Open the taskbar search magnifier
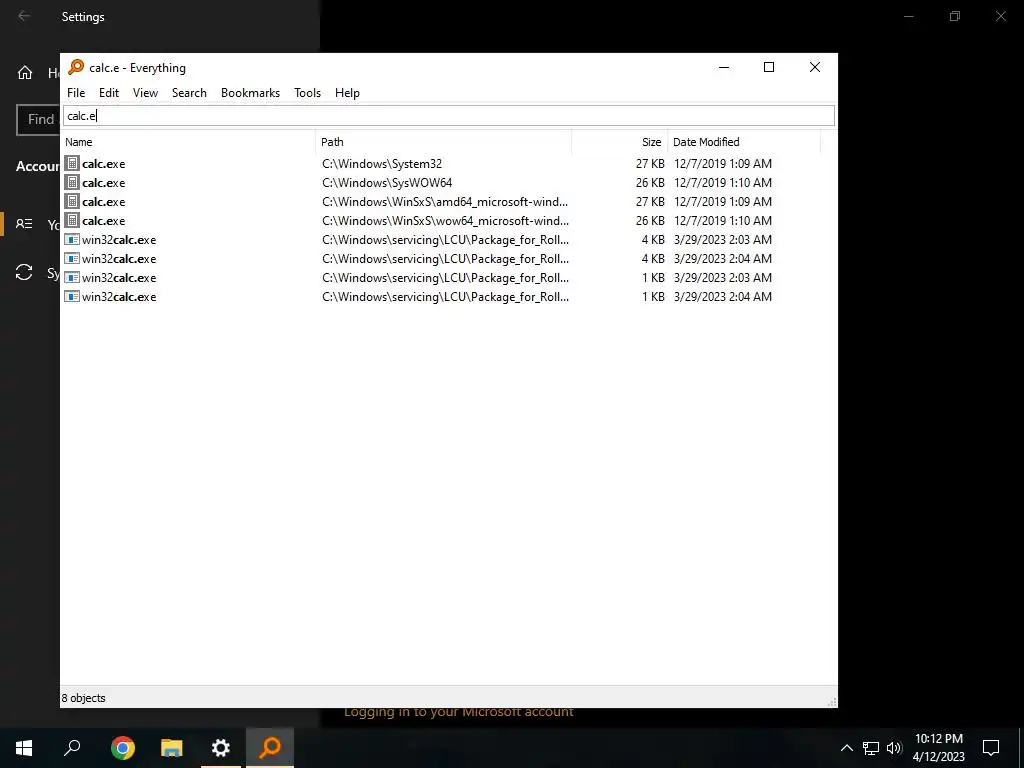1024x768 pixels. [72, 748]
